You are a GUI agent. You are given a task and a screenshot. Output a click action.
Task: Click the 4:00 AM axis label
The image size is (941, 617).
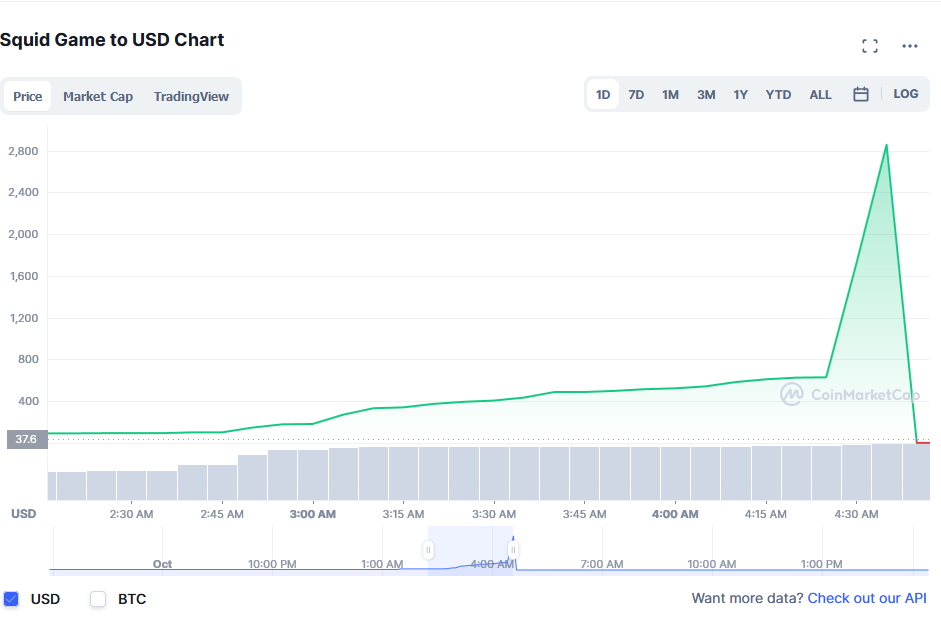[x=675, y=514]
